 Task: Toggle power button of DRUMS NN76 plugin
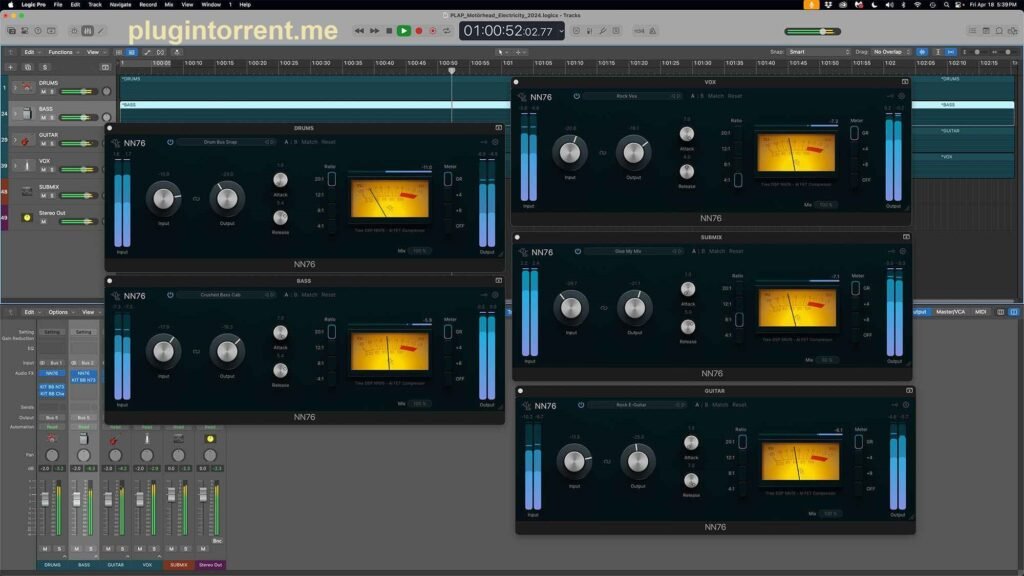[170, 142]
